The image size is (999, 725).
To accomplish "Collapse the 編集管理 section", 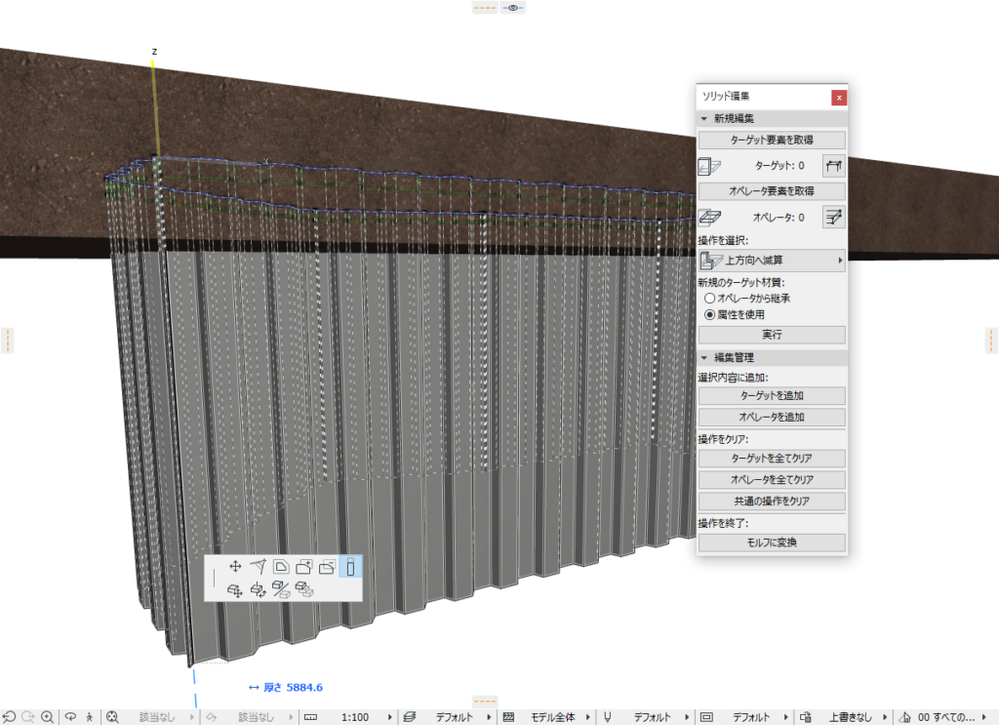I will 704,357.
